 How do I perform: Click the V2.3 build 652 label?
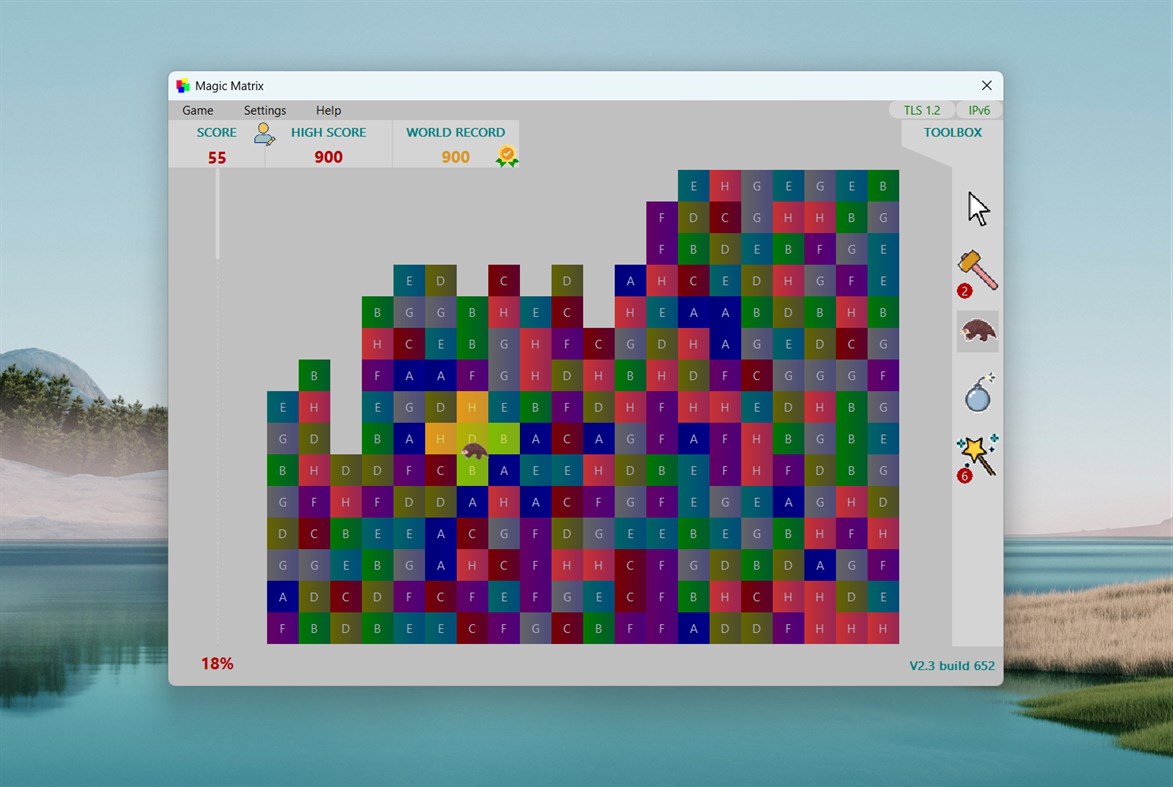pyautogui.click(x=952, y=664)
